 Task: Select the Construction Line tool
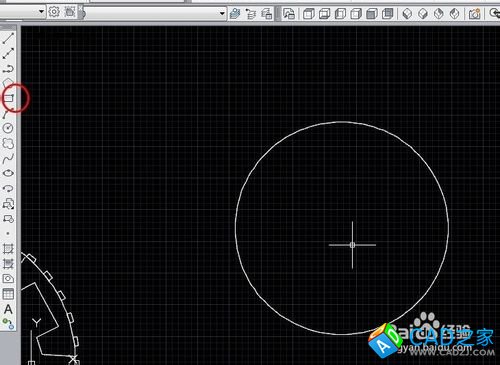pyautogui.click(x=8, y=53)
